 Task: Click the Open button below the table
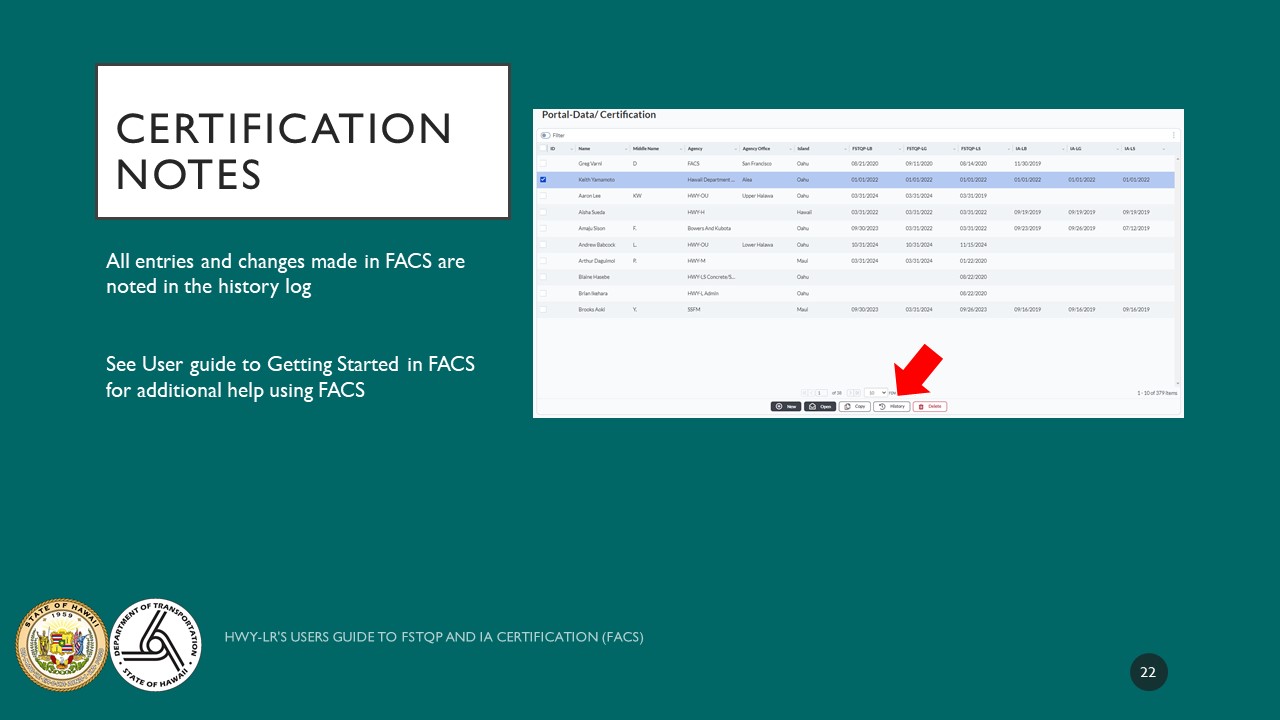[x=820, y=406]
